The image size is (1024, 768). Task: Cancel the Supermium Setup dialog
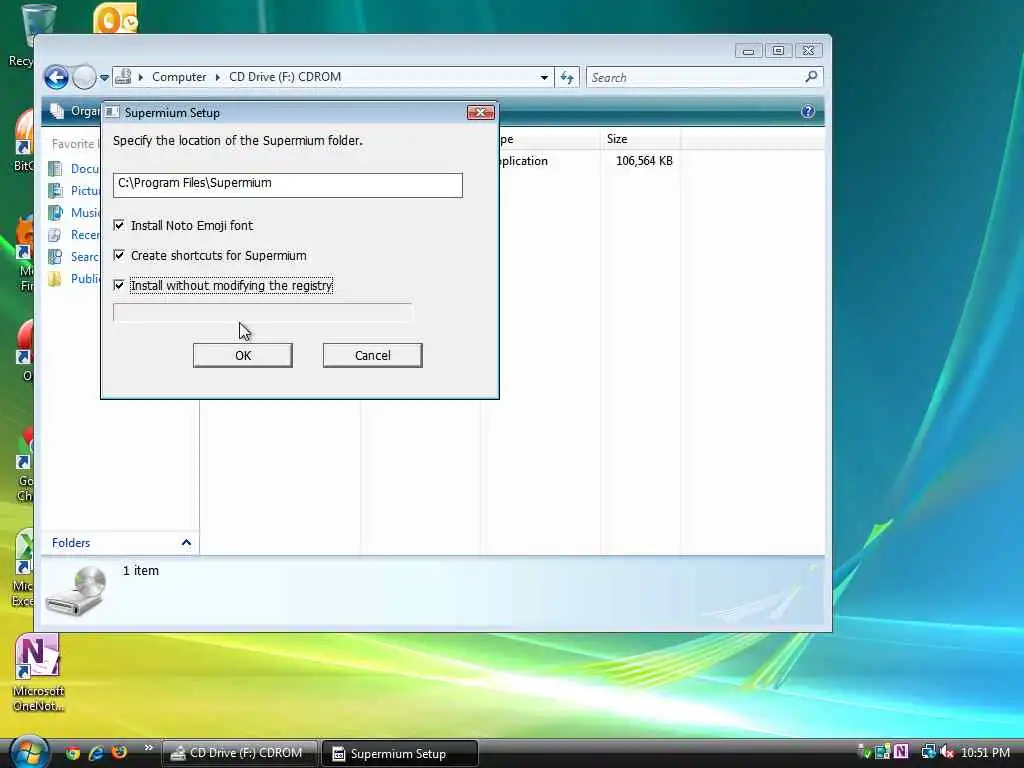(372, 355)
